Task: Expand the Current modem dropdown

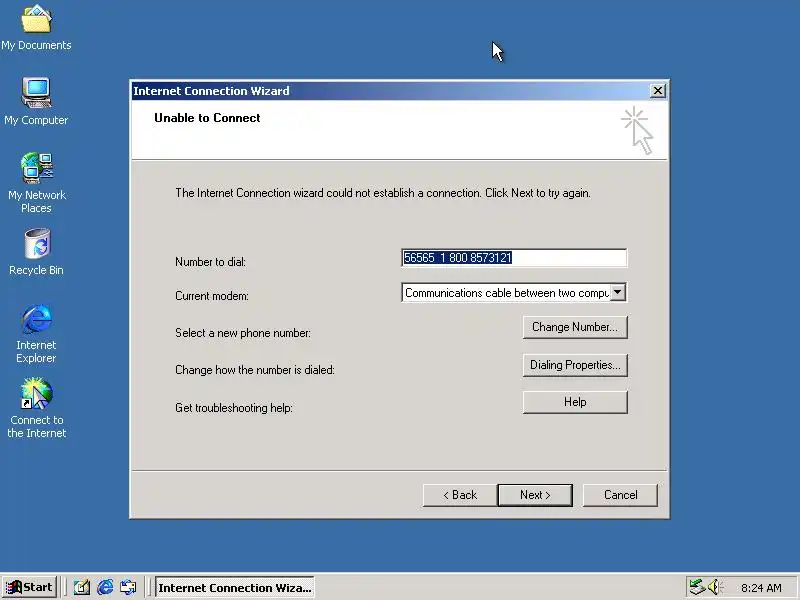Action: [618, 292]
